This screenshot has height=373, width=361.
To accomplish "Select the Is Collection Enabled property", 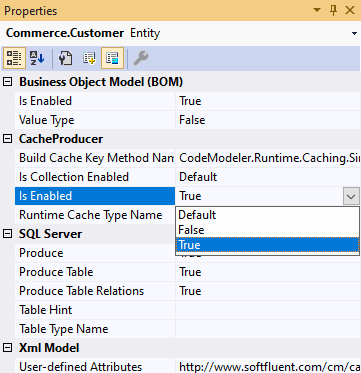I will (95, 177).
